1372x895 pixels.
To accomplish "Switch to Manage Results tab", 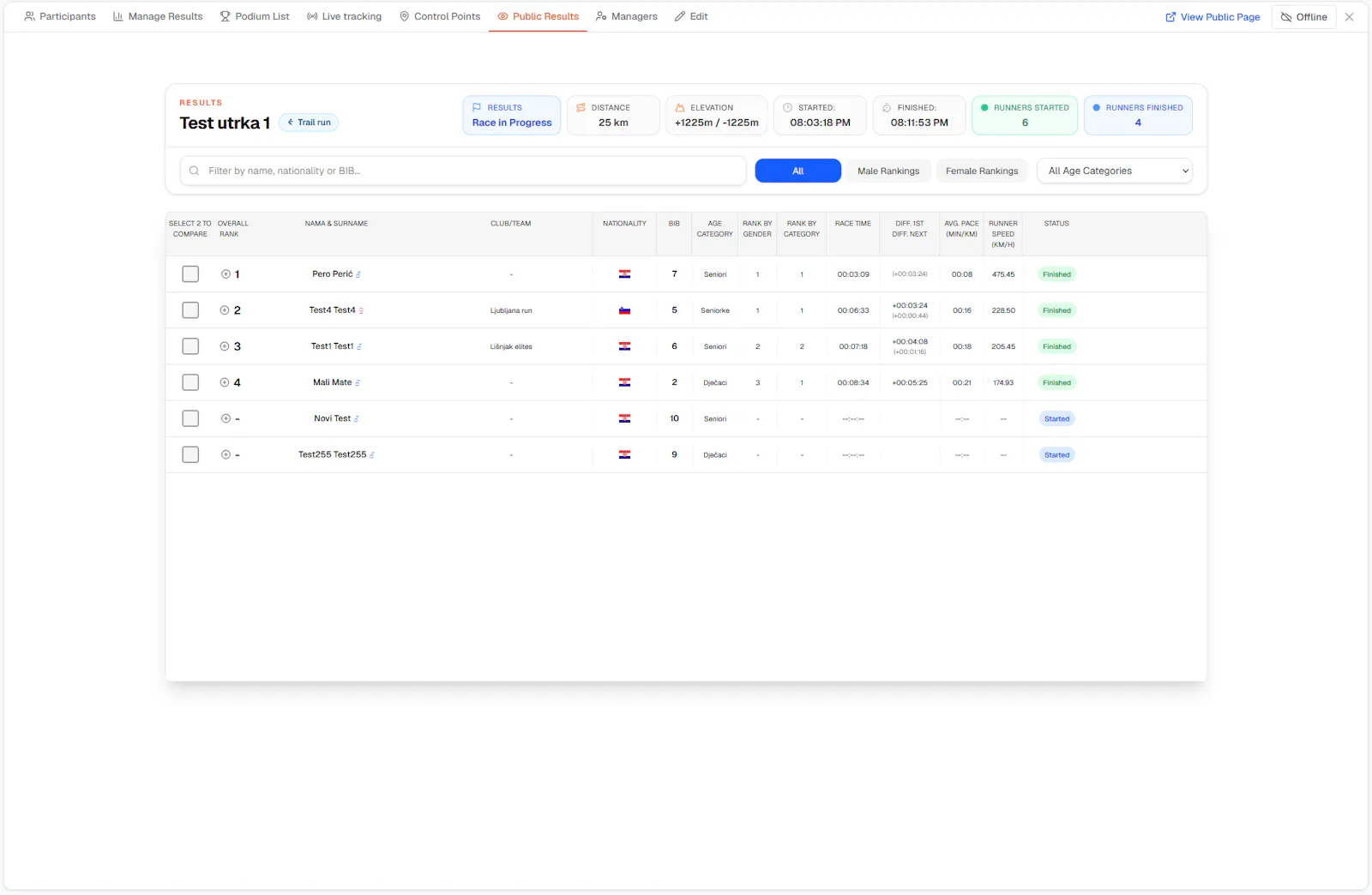I will point(158,16).
